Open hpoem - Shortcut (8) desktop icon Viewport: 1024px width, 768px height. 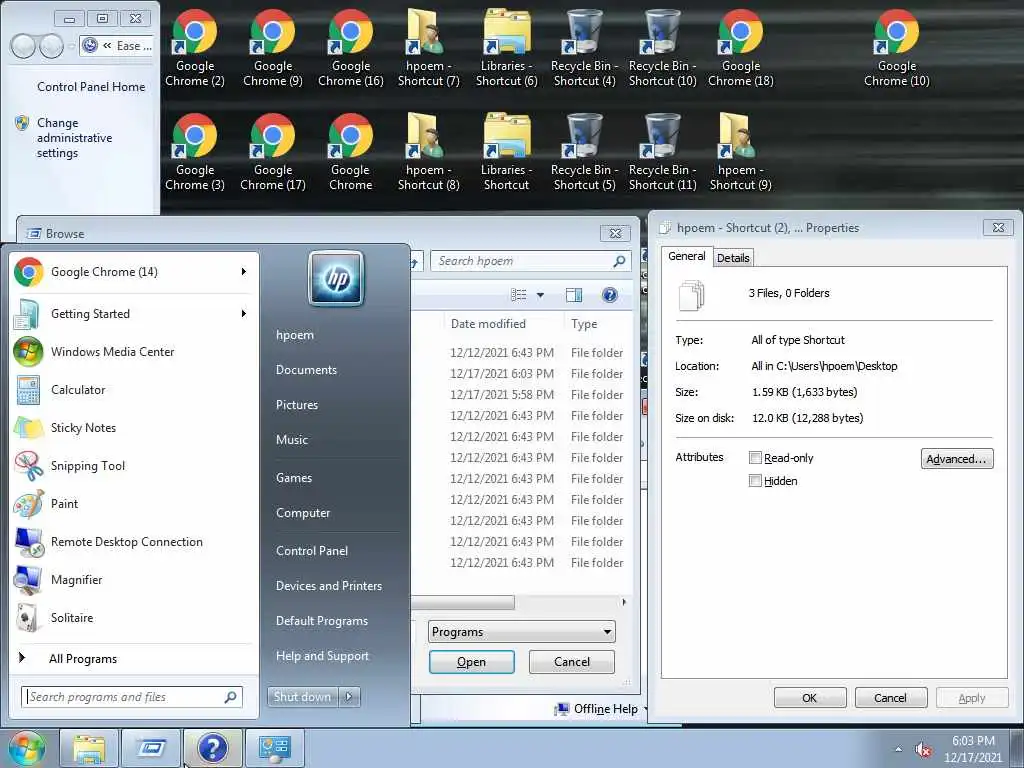click(x=428, y=152)
